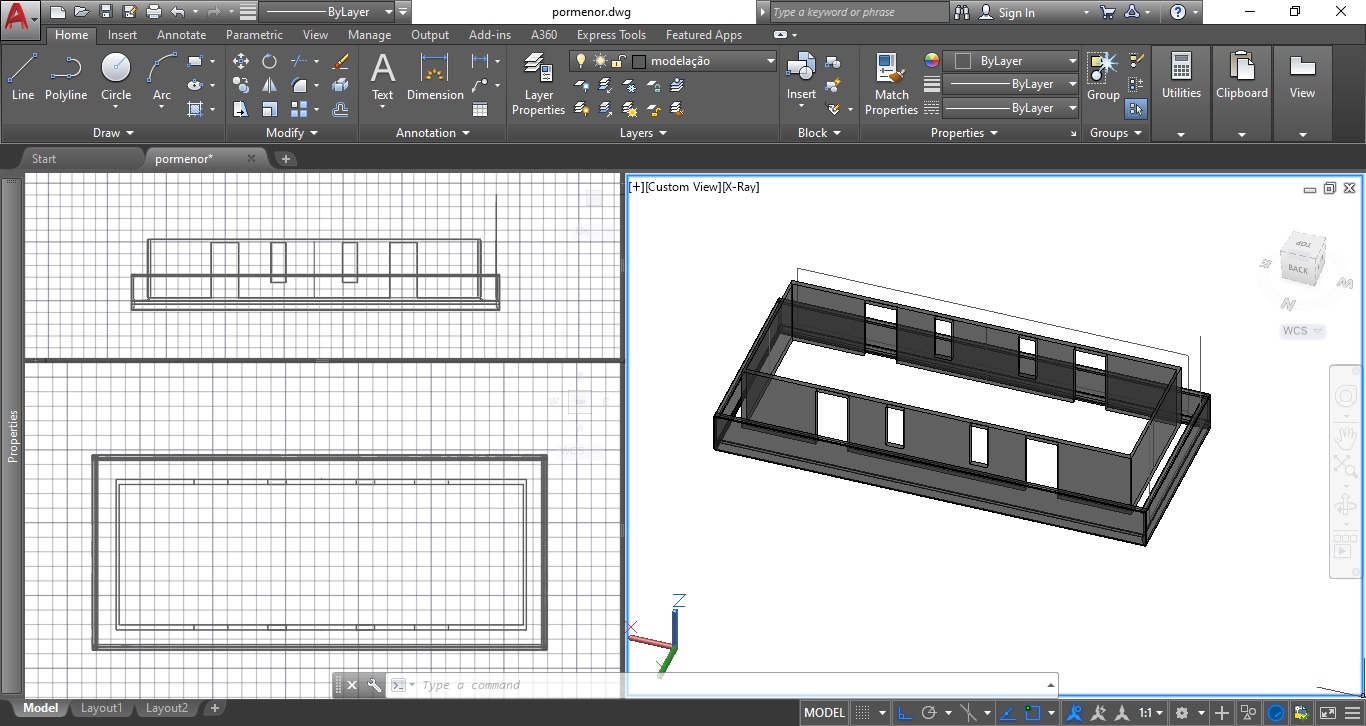Open the modelação layer dropdown

770,61
